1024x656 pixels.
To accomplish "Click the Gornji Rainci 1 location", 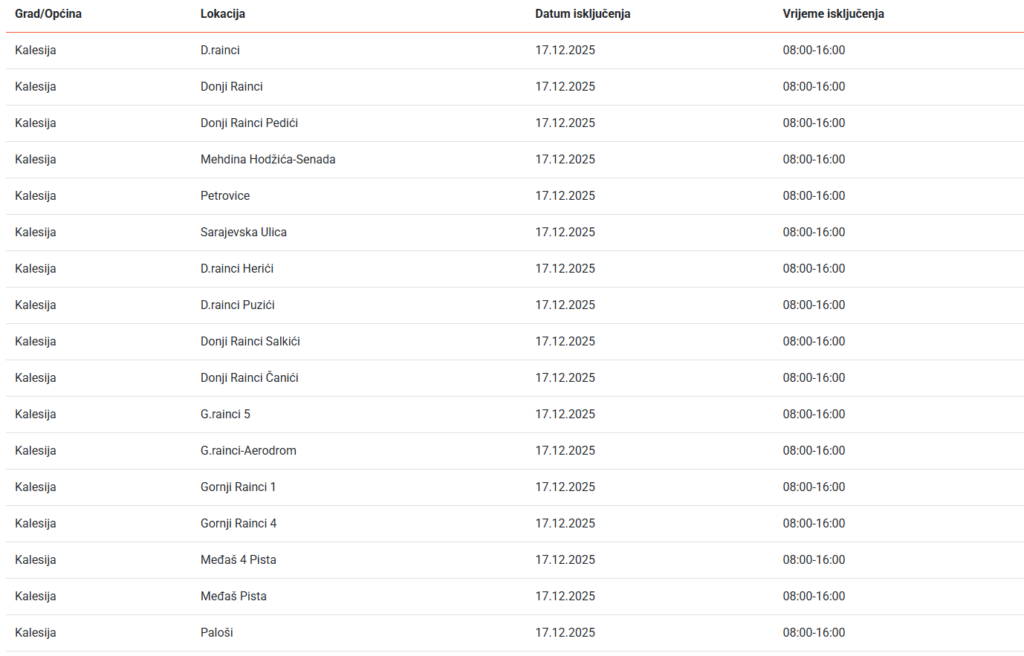I will [x=238, y=487].
